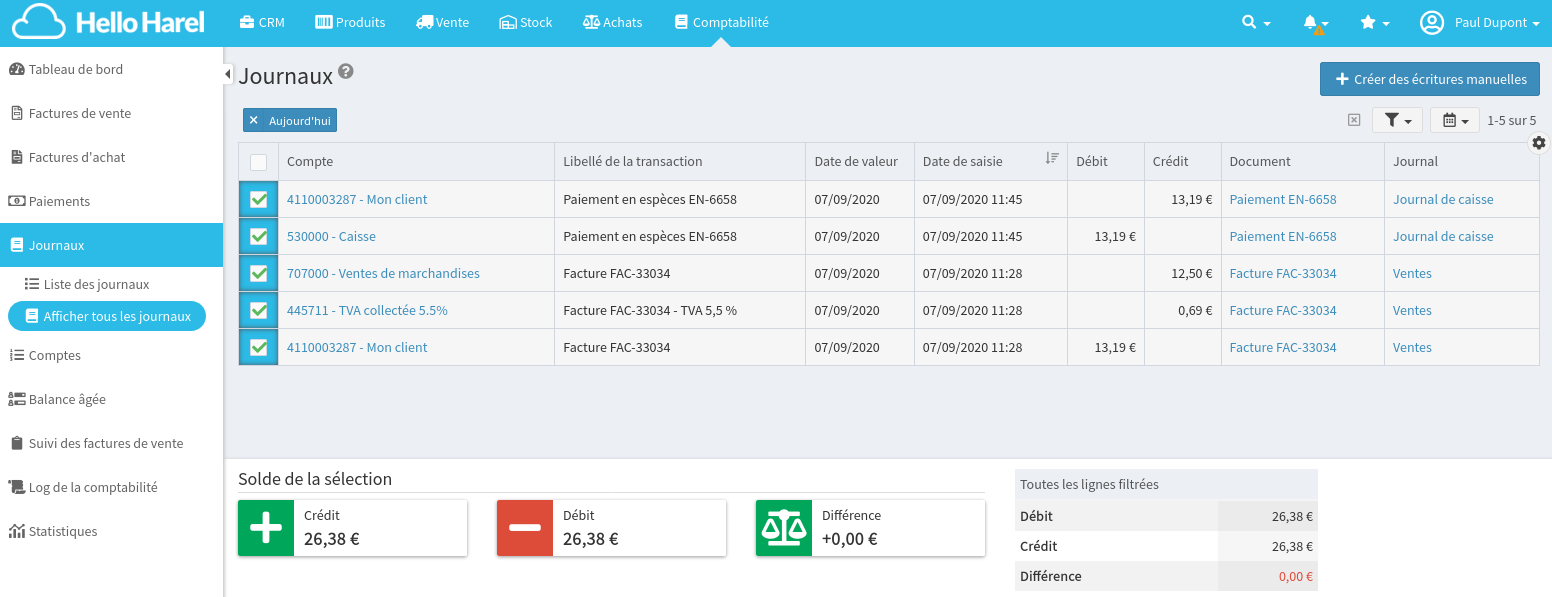The height and width of the screenshot is (597, 1552).
Task: Open the Comptabilité top menu
Action: (x=721, y=23)
